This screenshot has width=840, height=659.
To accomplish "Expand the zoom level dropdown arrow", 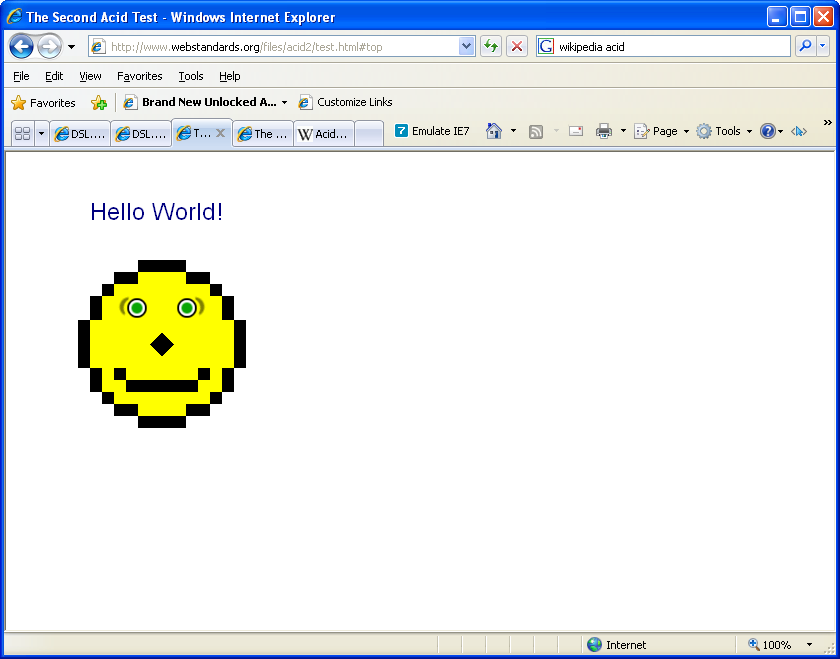I will point(809,645).
